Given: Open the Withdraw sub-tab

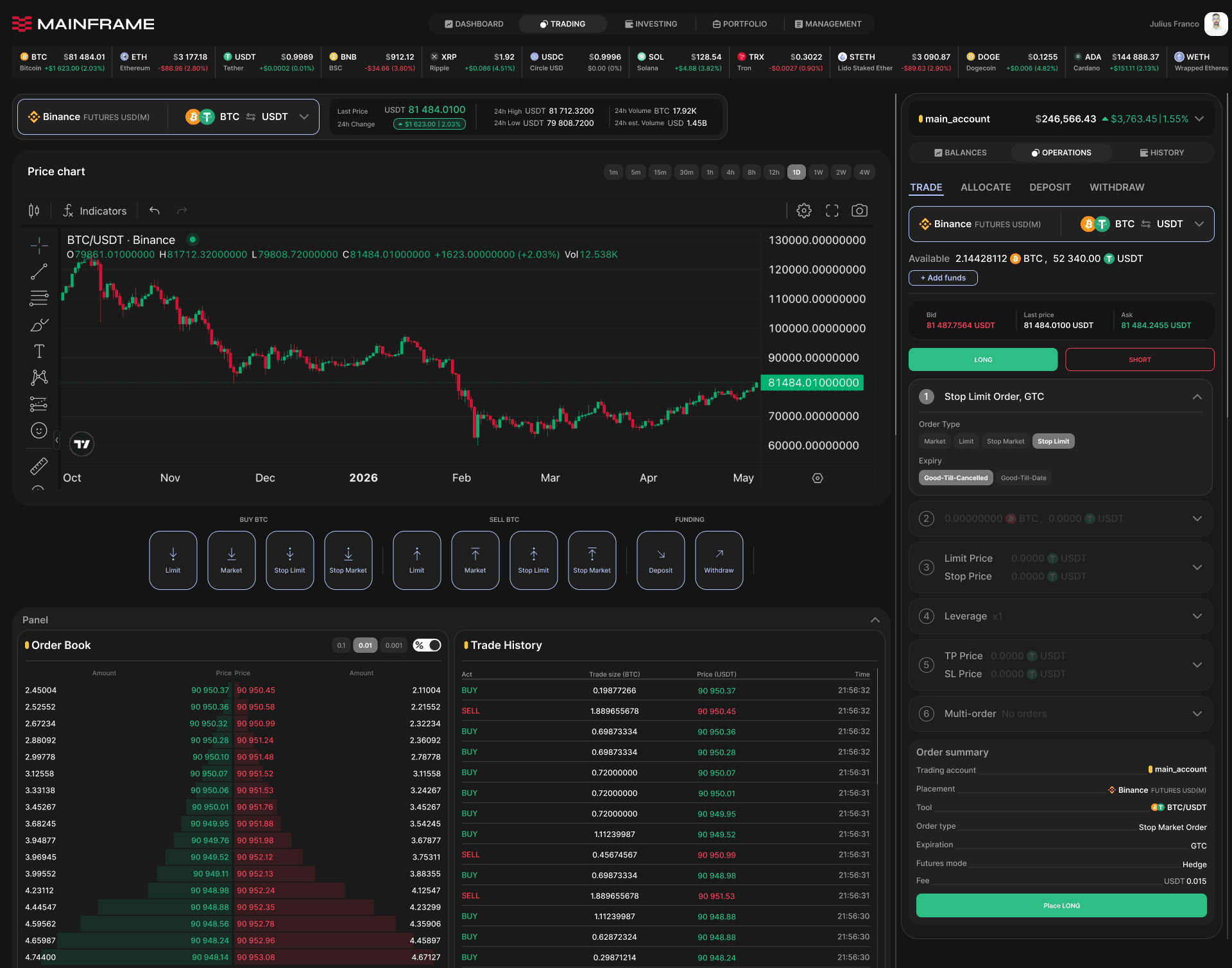Looking at the screenshot, I should point(1117,187).
